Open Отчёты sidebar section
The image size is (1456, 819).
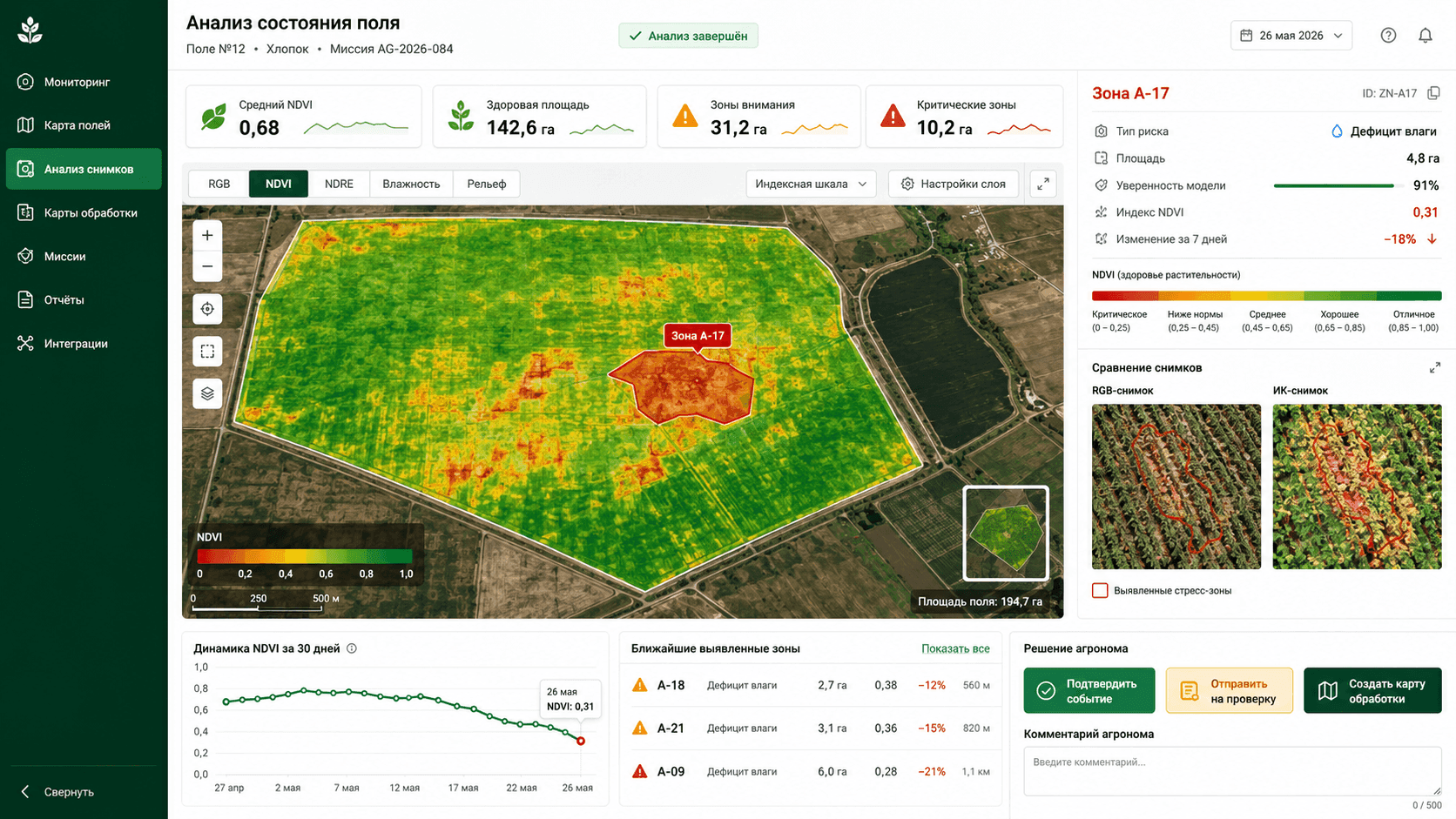pos(84,299)
